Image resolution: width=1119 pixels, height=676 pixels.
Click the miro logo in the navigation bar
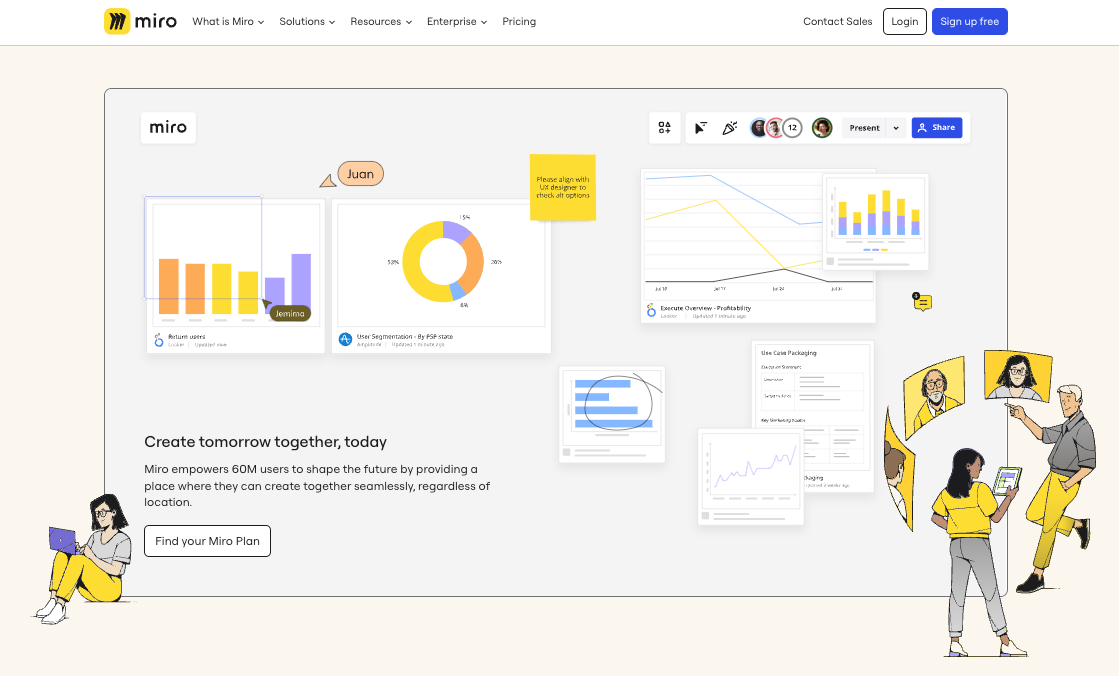(x=140, y=21)
